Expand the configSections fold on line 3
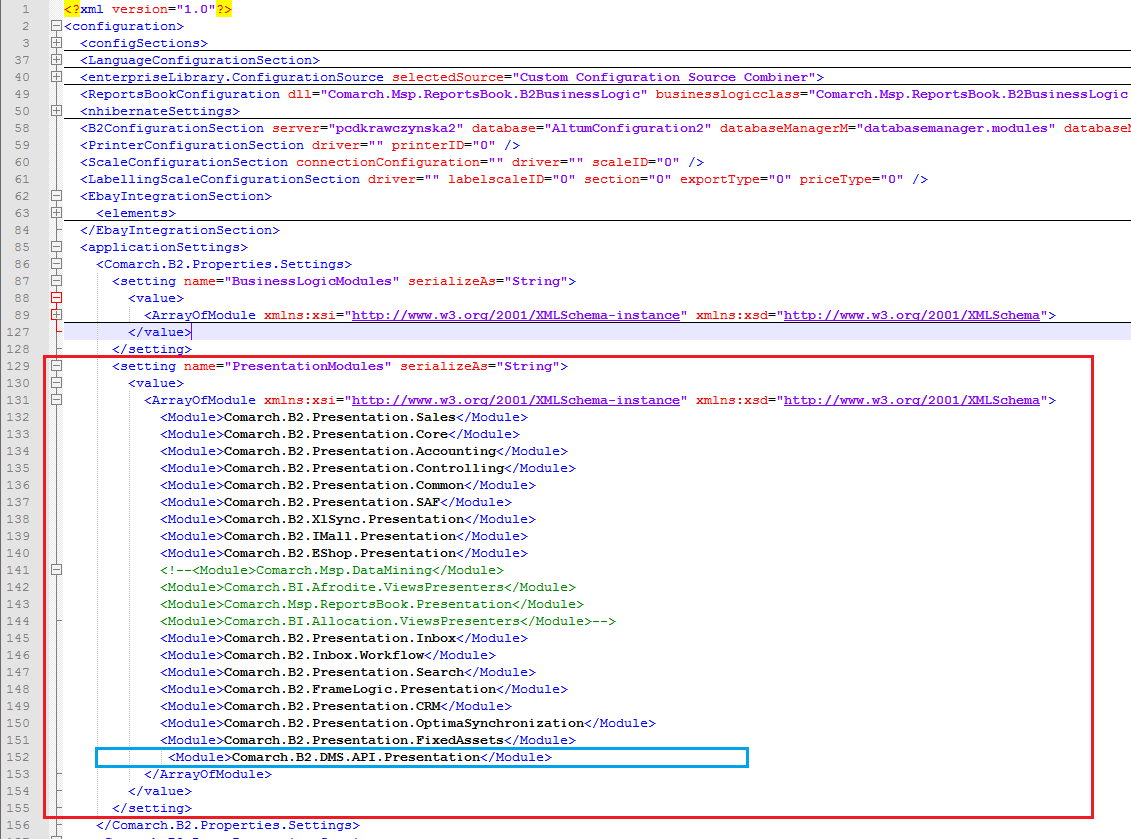The height and width of the screenshot is (839, 1131). point(56,43)
